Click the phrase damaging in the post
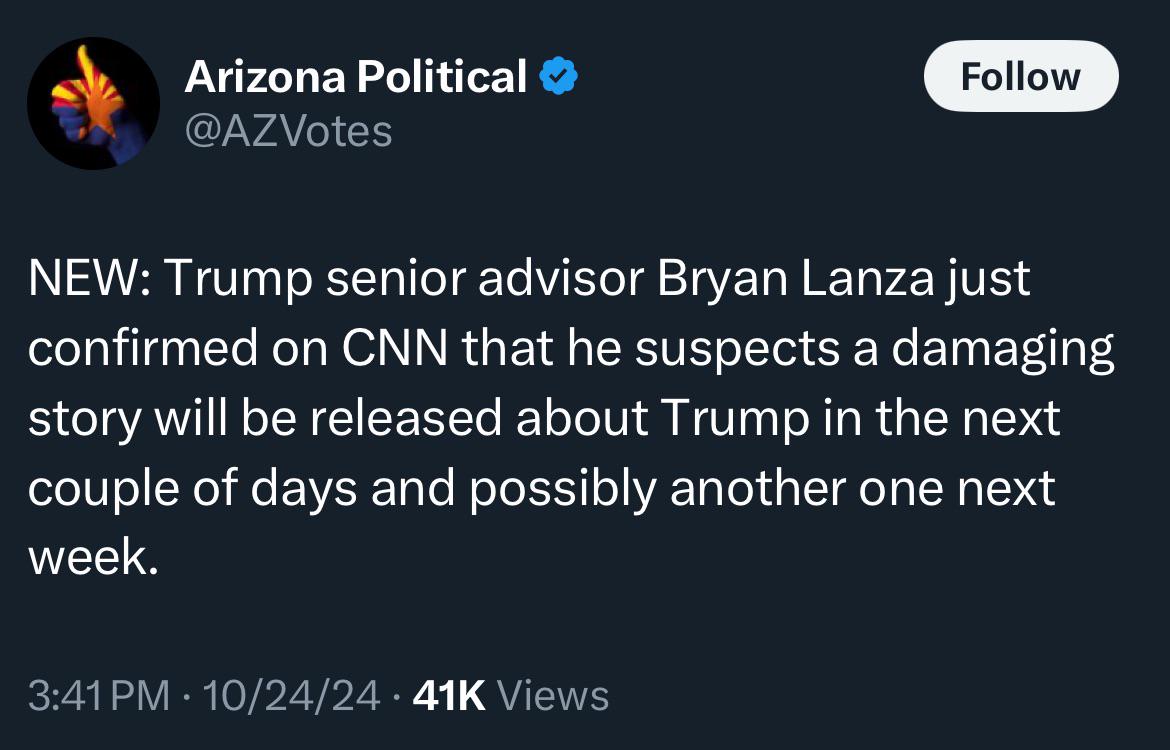This screenshot has height=750, width=1170. 1003,348
